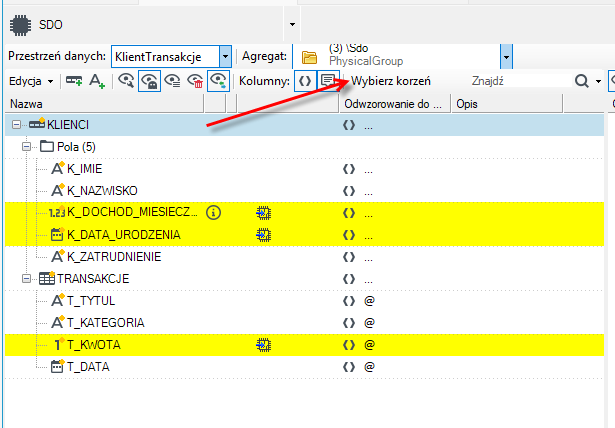Click the eye with list icon
Image resolution: width=615 pixels, height=428 pixels.
click(172, 81)
